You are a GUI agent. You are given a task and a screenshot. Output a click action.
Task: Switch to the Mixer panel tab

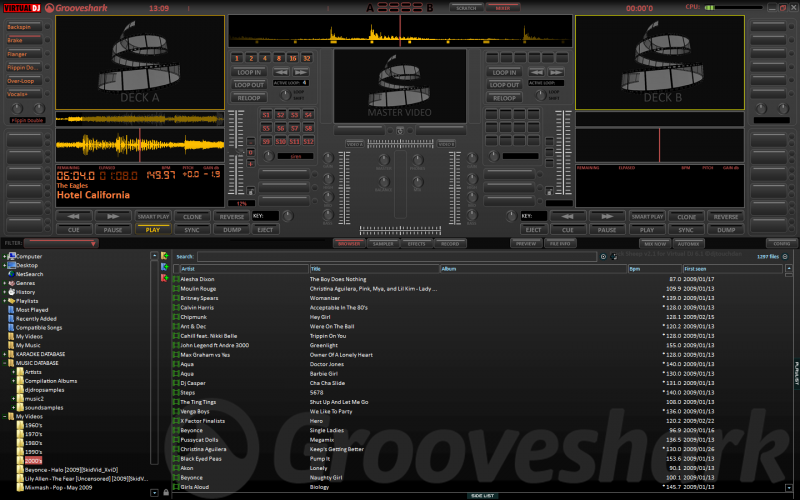tap(503, 8)
